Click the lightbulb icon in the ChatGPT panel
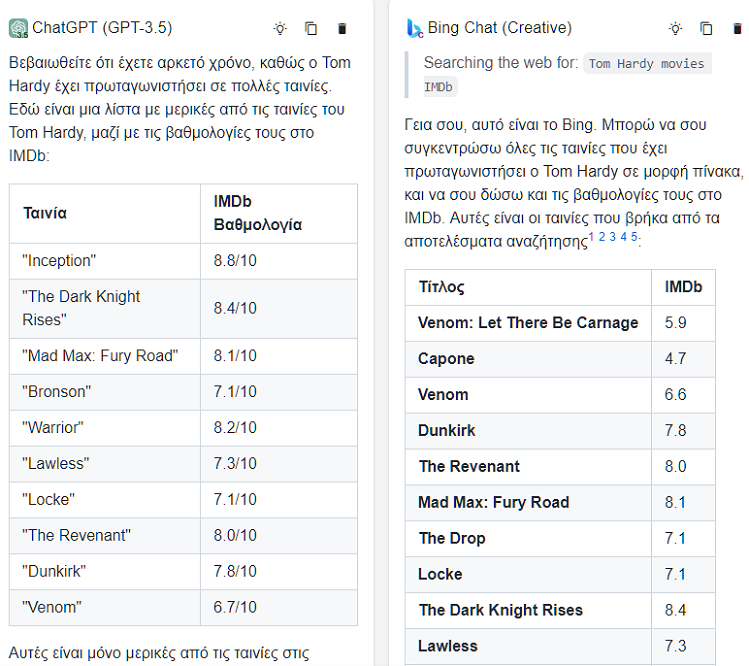 click(x=280, y=29)
